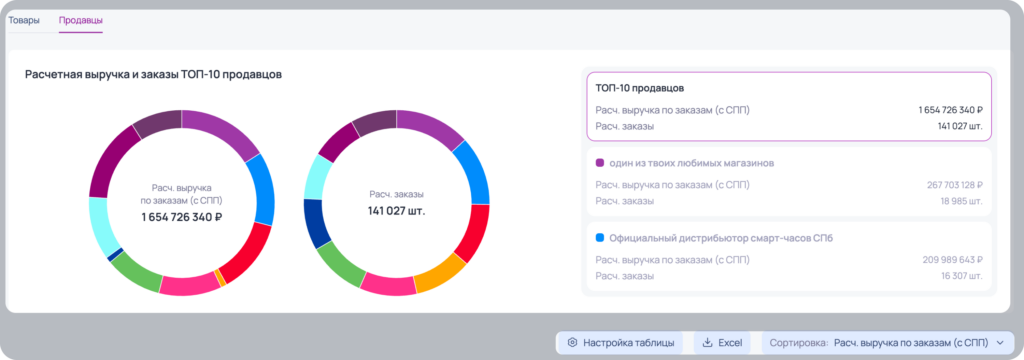This screenshot has height=360, width=1024.
Task: Switch to the Товары tab
Action: tap(24, 20)
